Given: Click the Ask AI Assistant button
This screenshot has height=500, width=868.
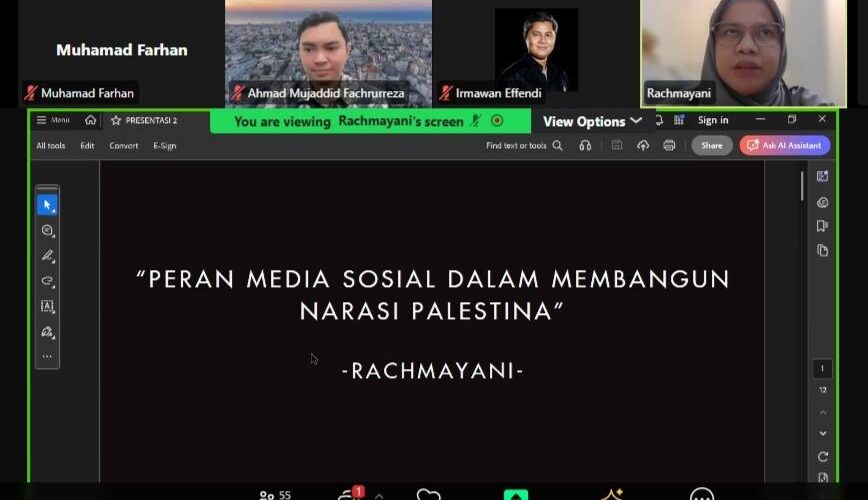Looking at the screenshot, I should (785, 145).
